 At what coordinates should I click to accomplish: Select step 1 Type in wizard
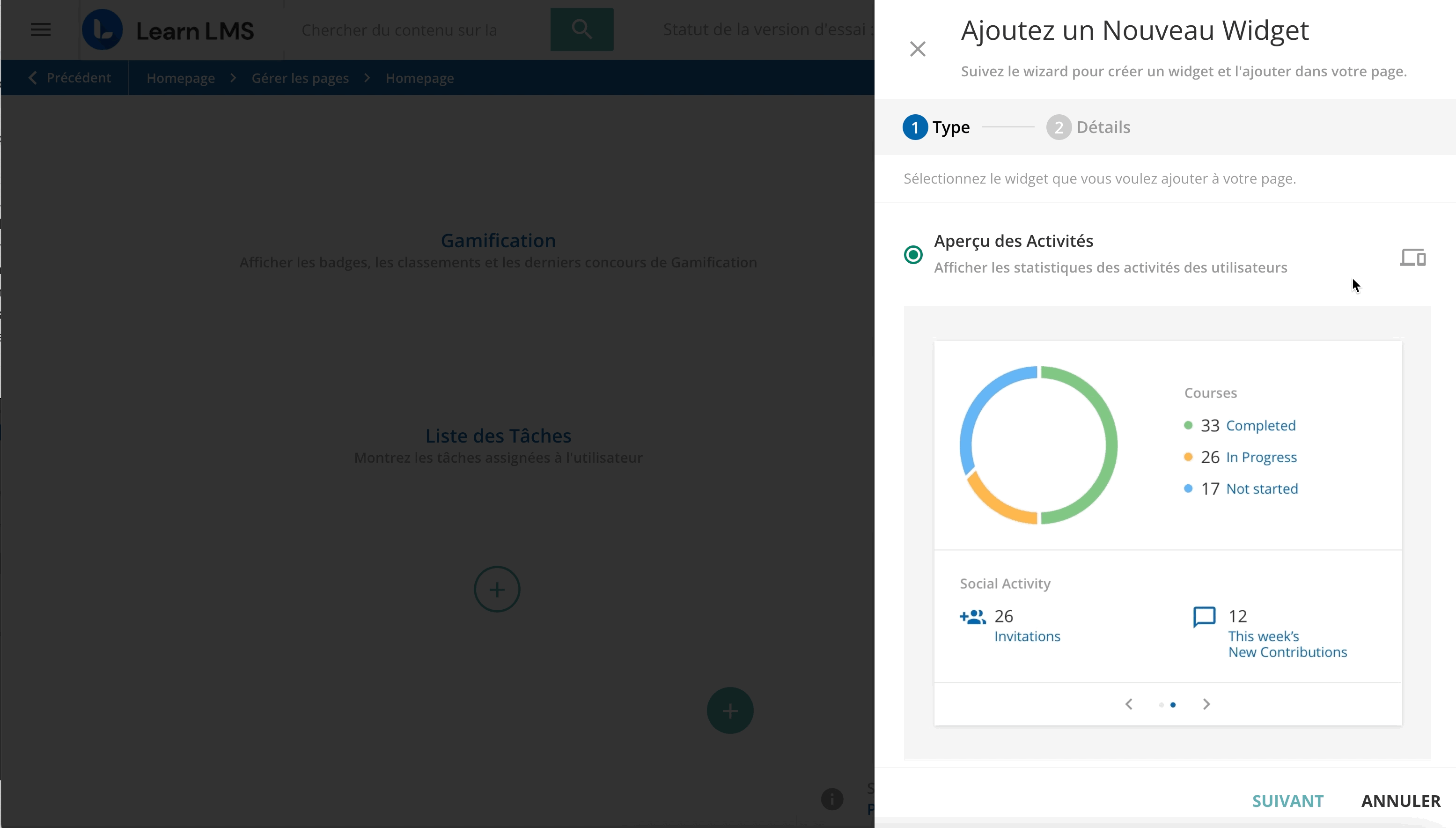(936, 127)
